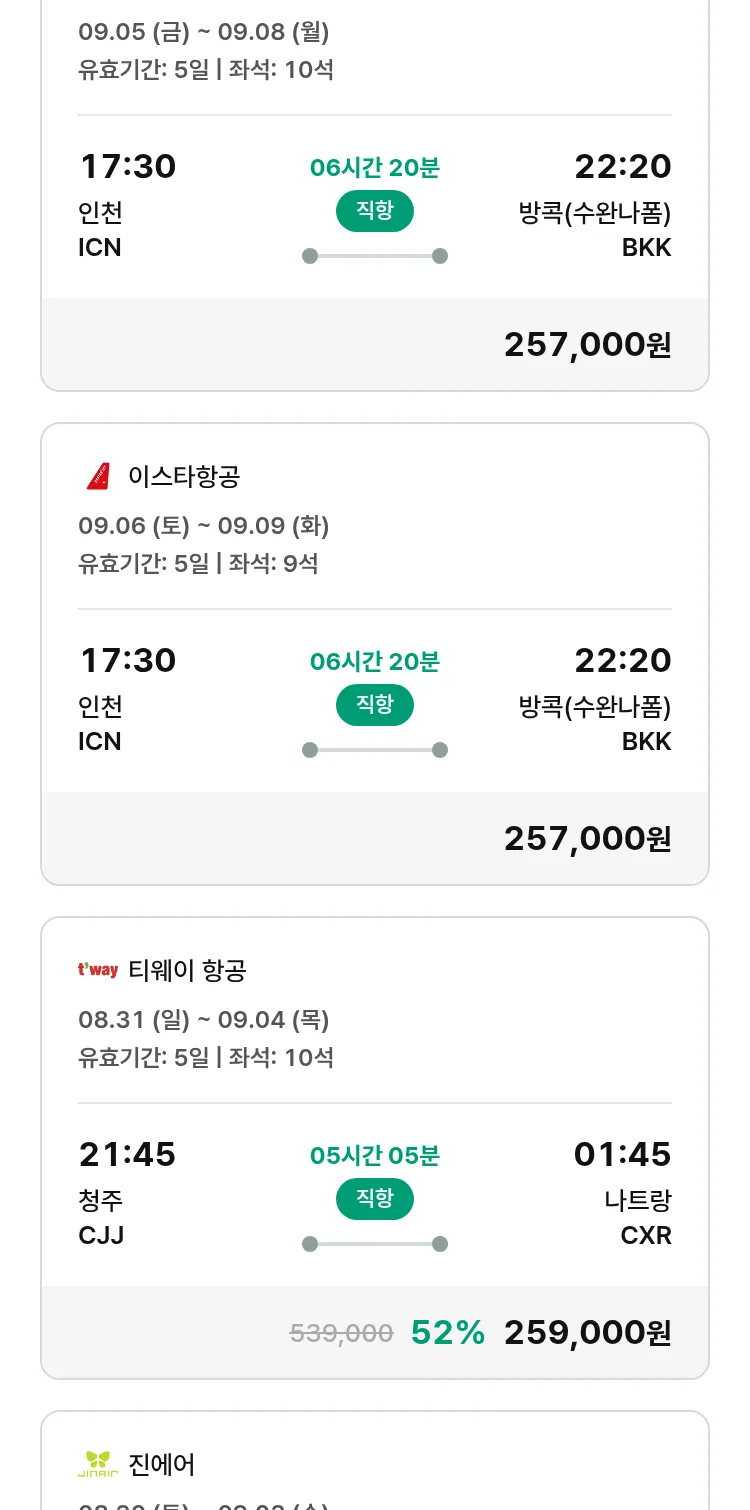
Task: Click 01:45 arrival time at 나트랑
Action: pyautogui.click(x=622, y=1154)
